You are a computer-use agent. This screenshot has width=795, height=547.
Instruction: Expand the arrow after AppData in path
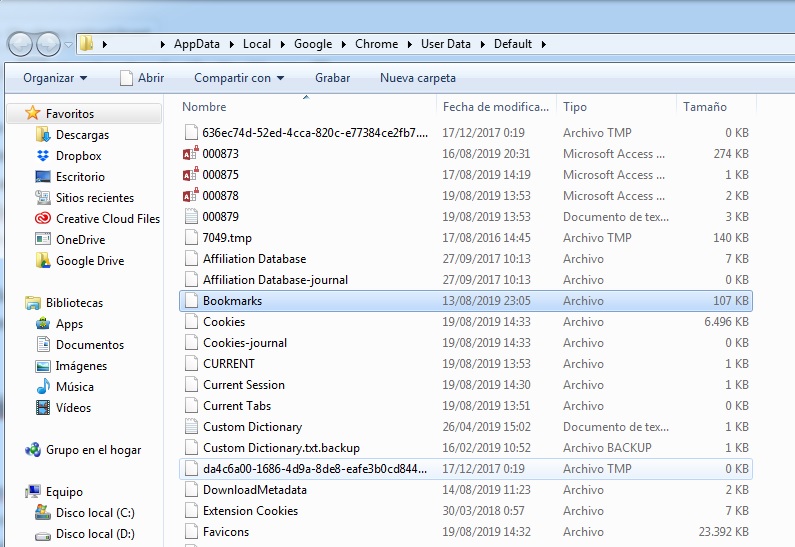point(231,45)
